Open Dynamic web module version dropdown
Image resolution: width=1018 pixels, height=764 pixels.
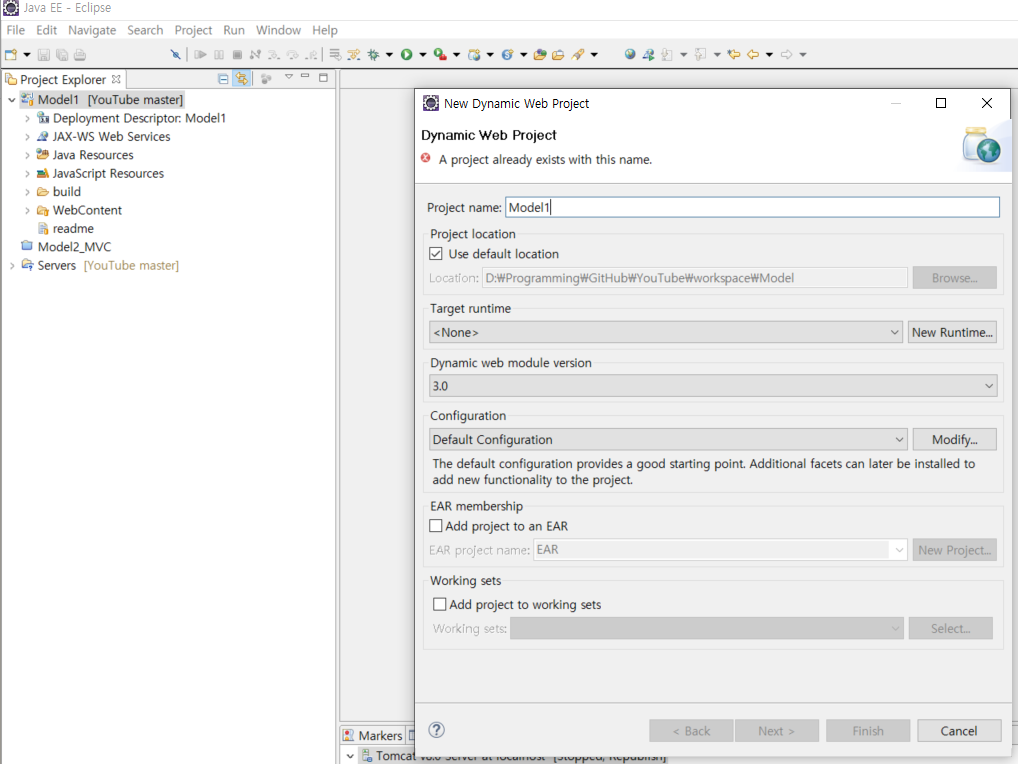[x=713, y=386]
